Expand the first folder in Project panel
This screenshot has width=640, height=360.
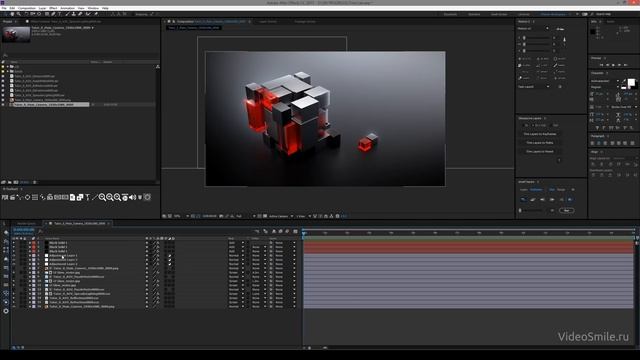click(x=7, y=67)
